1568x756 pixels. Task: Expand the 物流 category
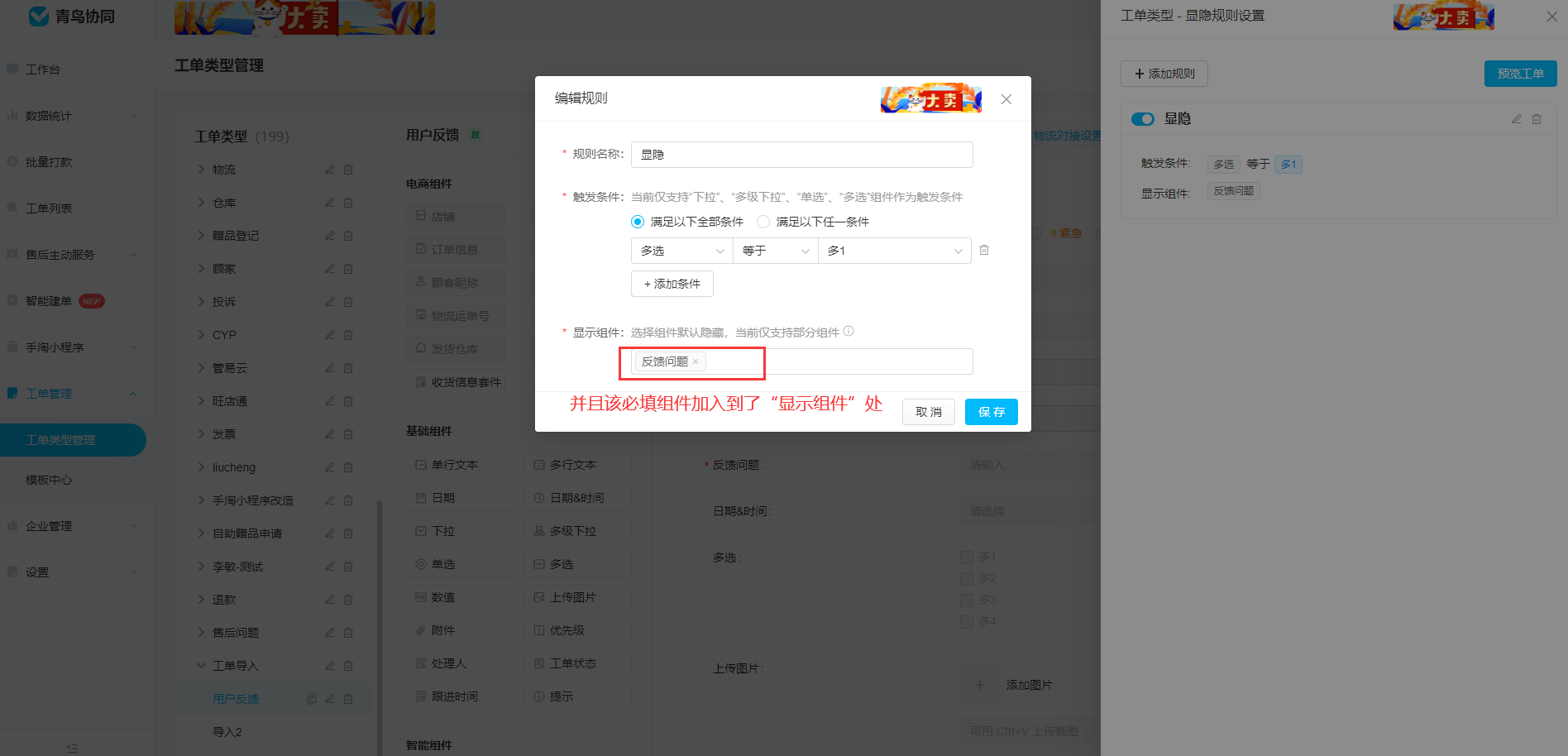(201, 170)
